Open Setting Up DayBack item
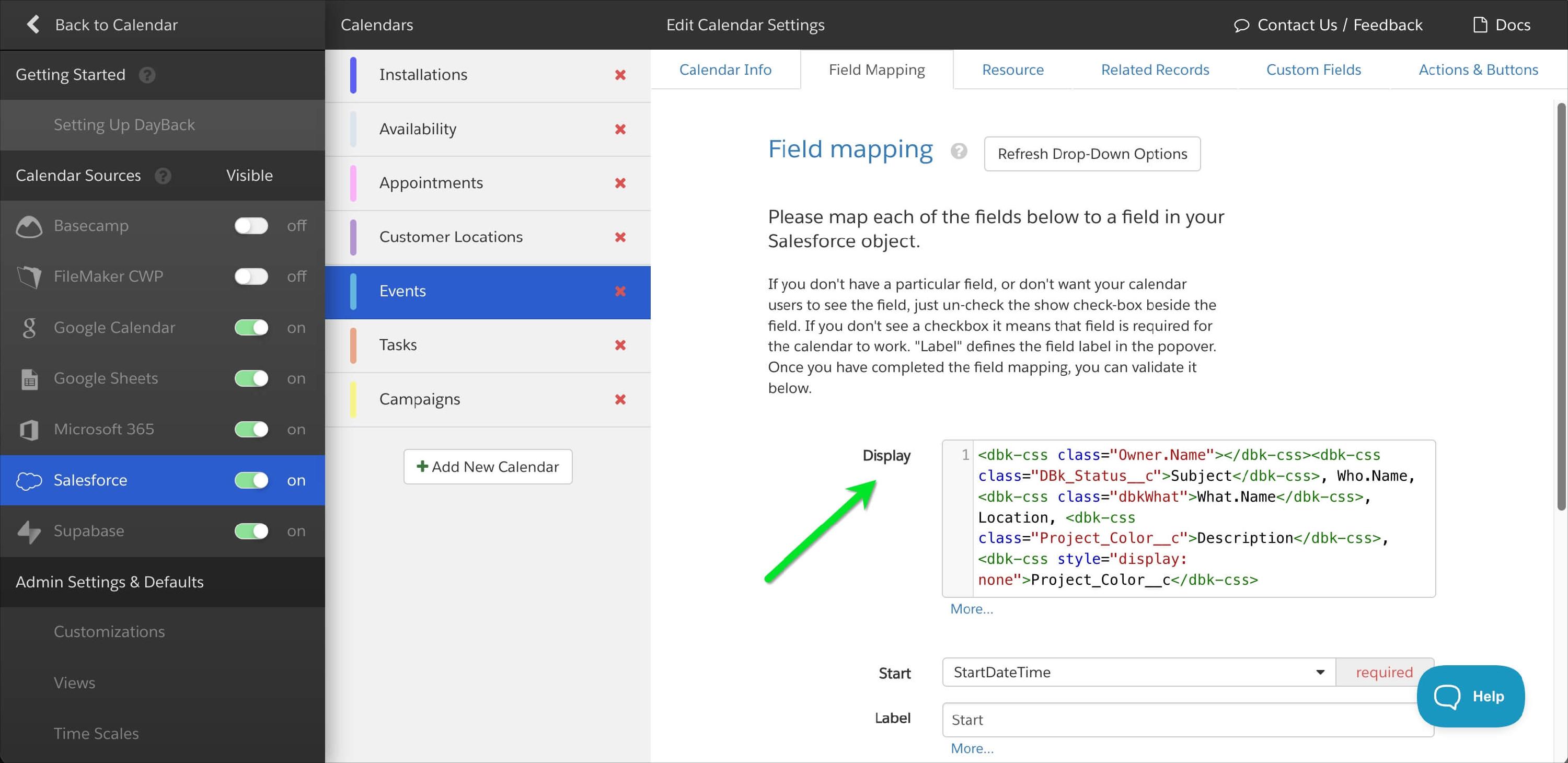The image size is (1568, 763). pos(163,125)
